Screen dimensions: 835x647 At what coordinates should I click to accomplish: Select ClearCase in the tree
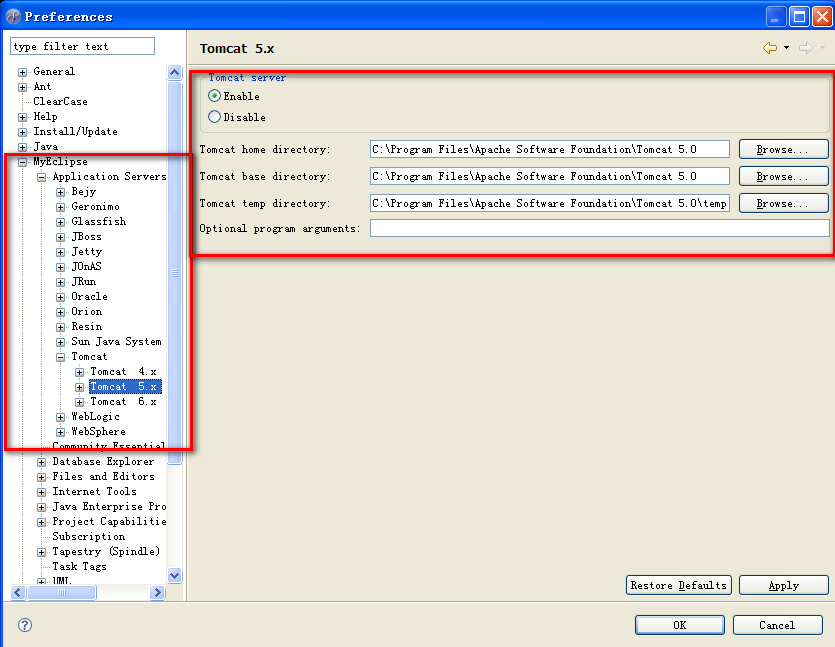60,101
